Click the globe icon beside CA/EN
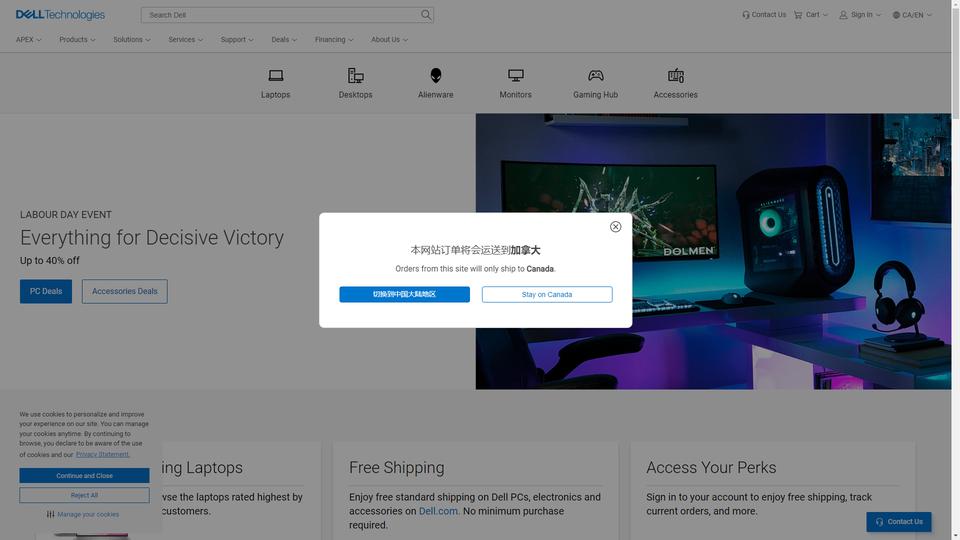 coord(896,15)
